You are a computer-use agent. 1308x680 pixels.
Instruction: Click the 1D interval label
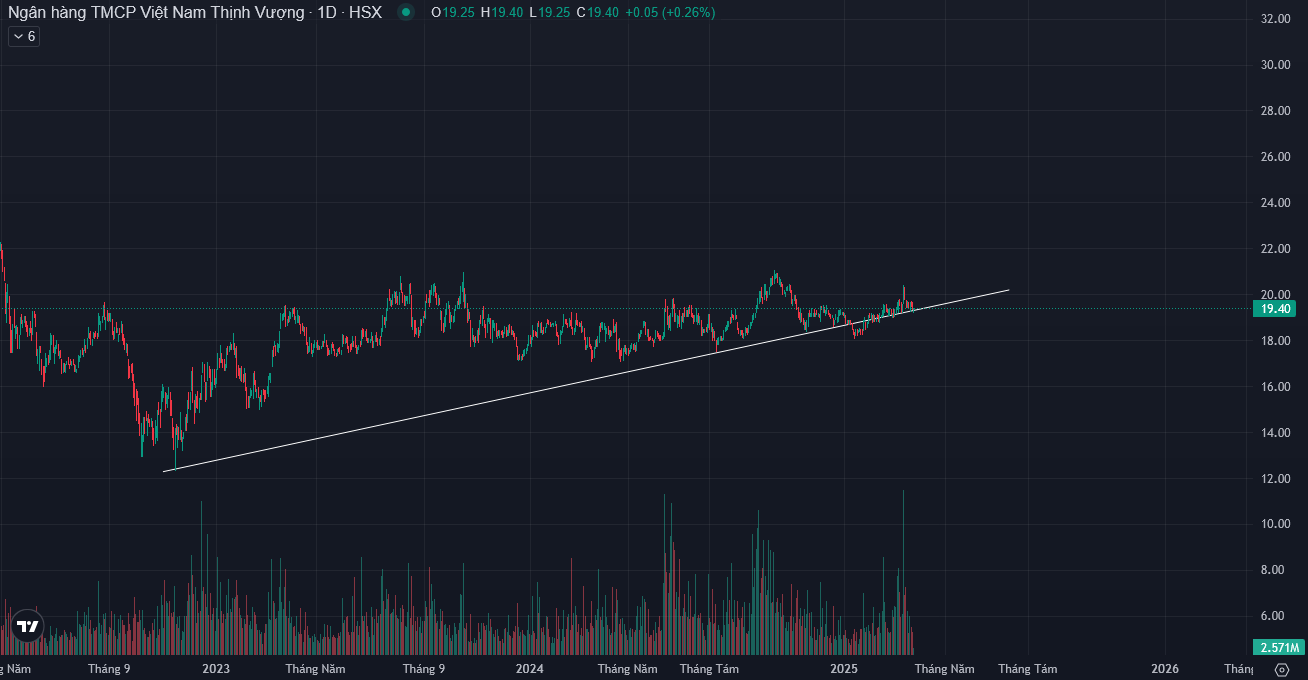click(x=326, y=12)
